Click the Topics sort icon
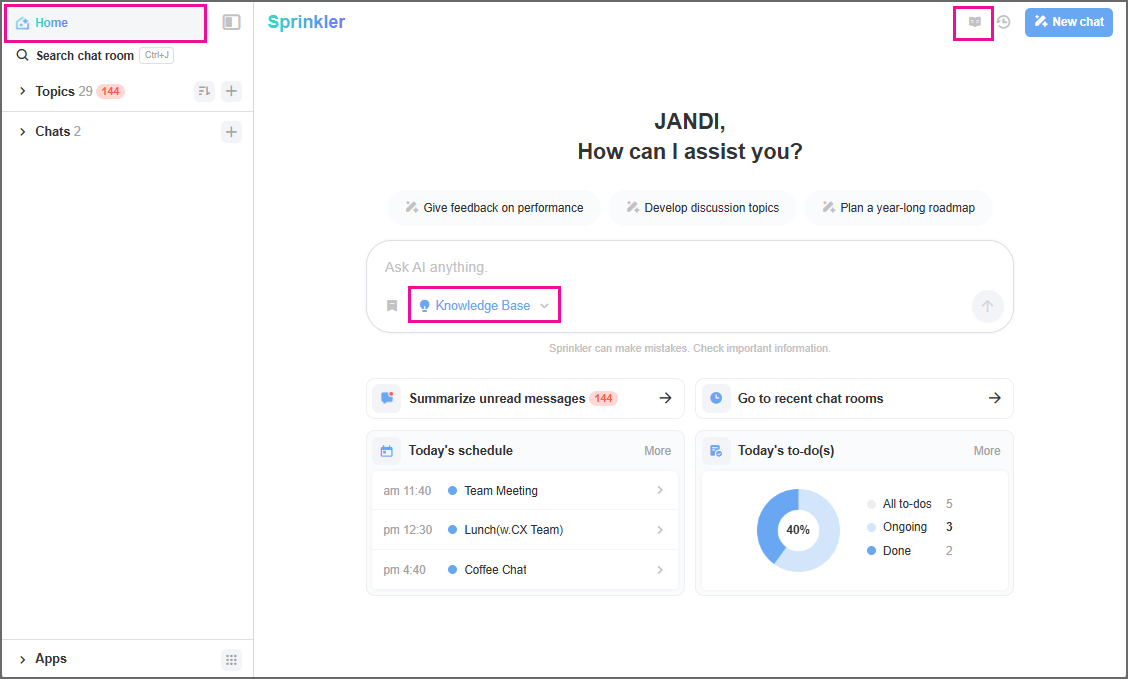 click(x=204, y=91)
